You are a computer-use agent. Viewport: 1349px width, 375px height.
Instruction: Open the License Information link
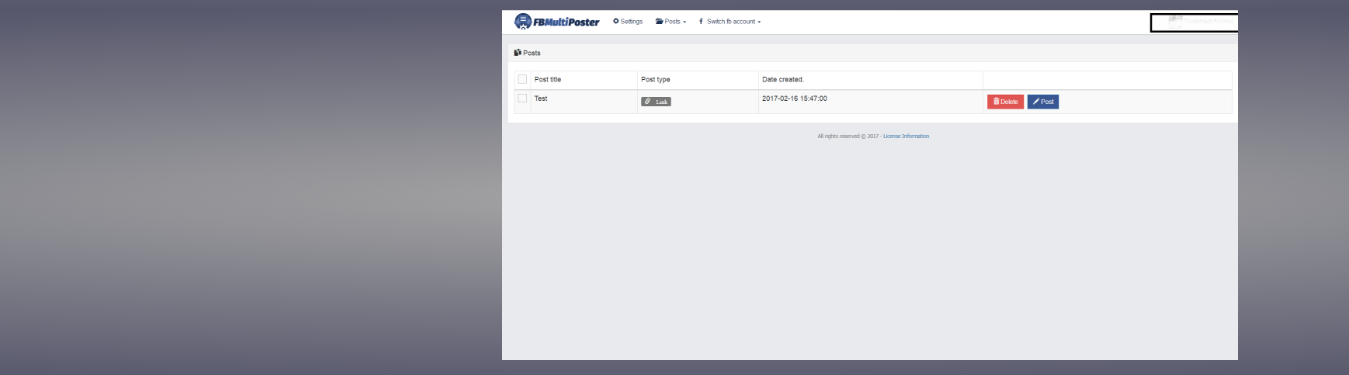click(x=906, y=136)
